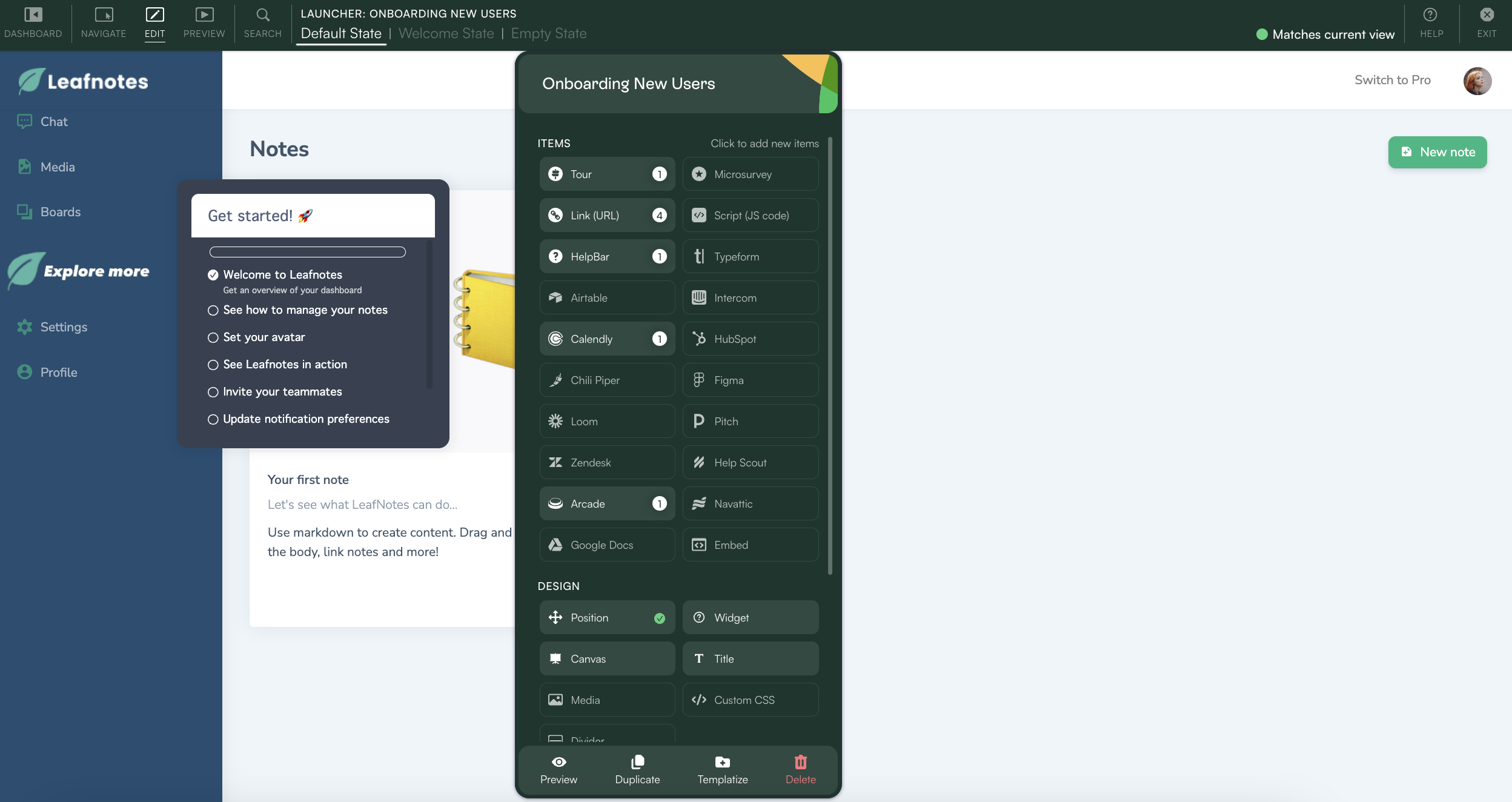Click the Position design option
Viewport: 1512px width, 802px height.
tap(606, 618)
